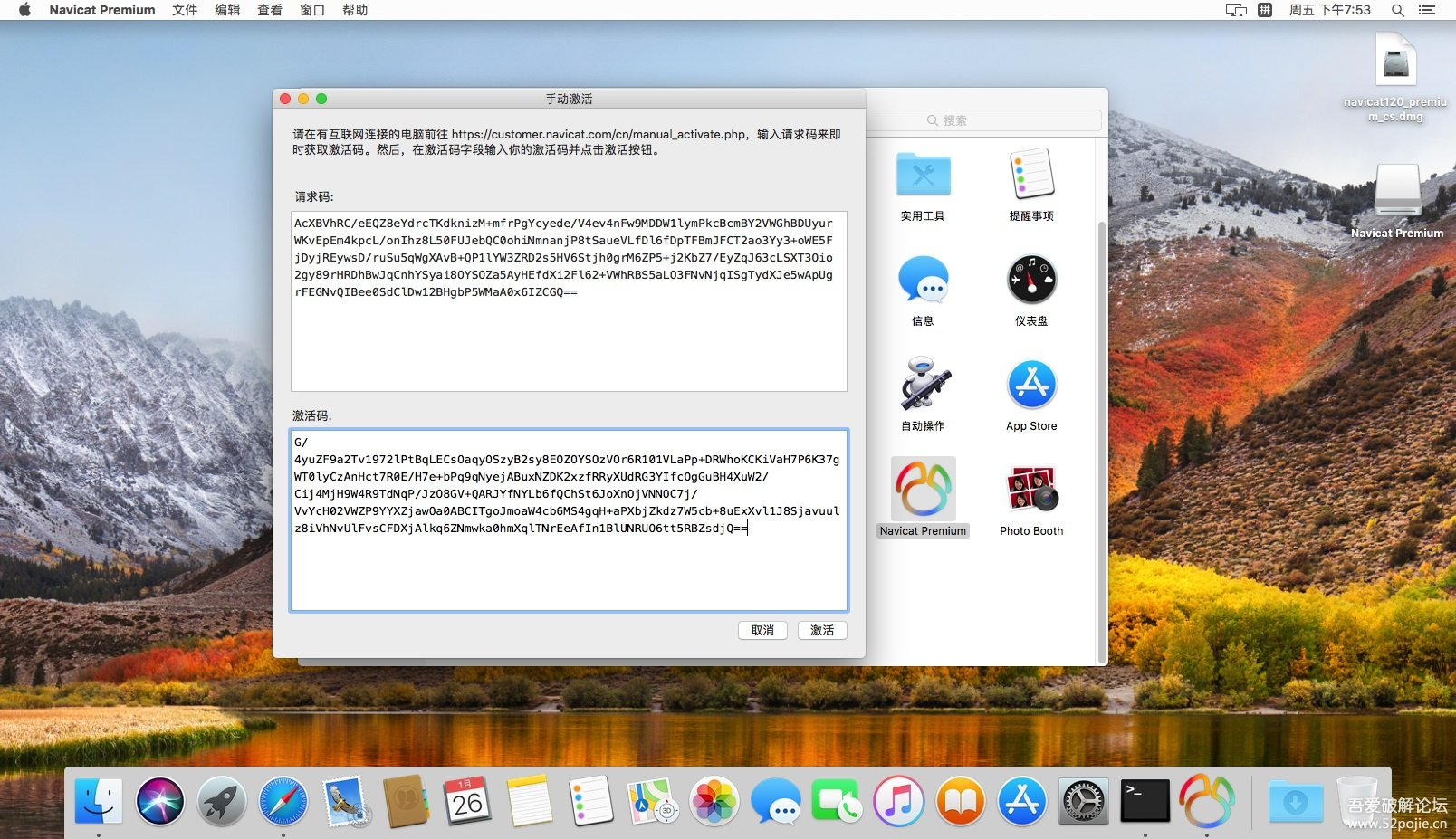Image resolution: width=1456 pixels, height=839 pixels.
Task: Open the 查看 menu
Action: click(x=270, y=10)
